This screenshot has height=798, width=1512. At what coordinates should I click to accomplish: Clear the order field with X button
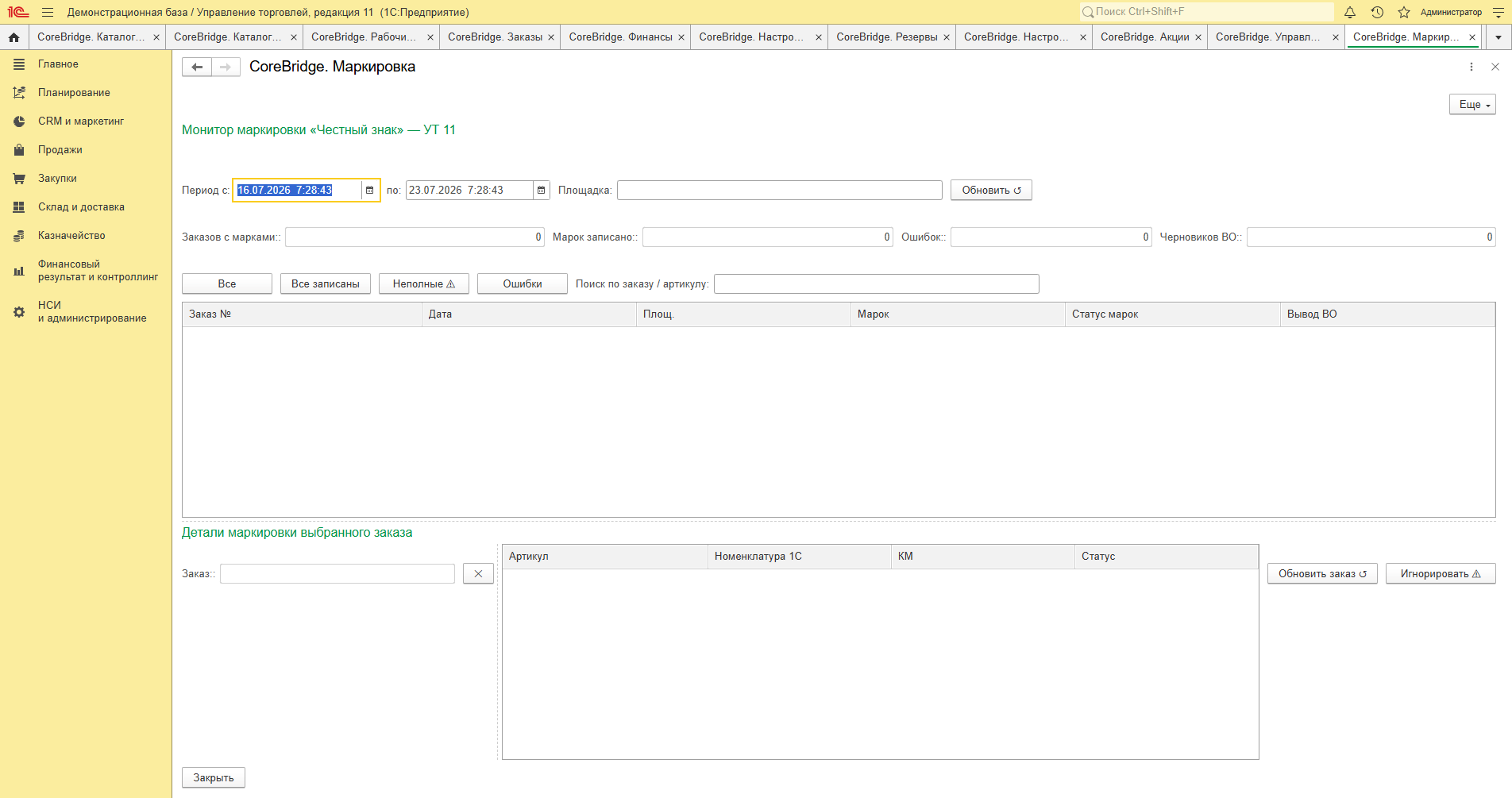click(478, 574)
